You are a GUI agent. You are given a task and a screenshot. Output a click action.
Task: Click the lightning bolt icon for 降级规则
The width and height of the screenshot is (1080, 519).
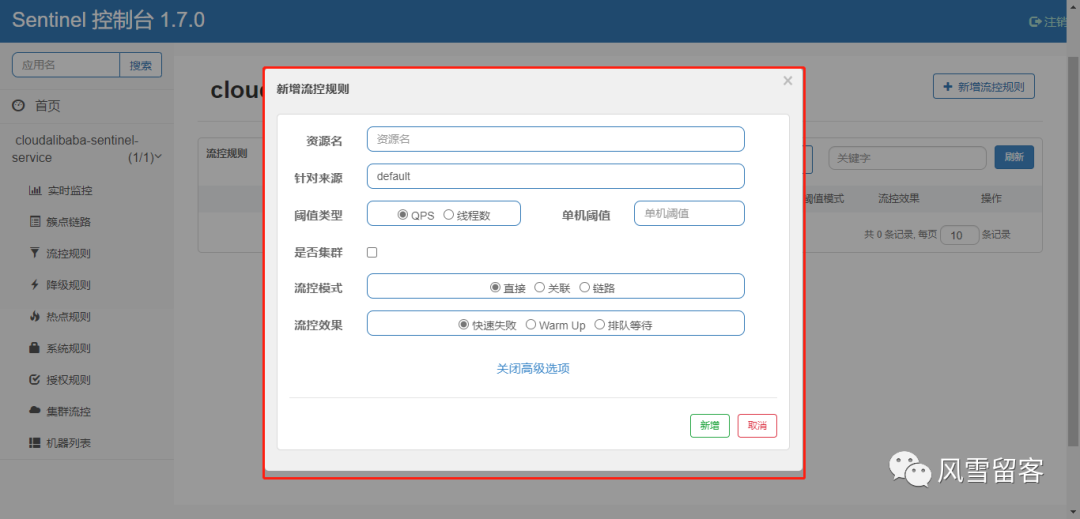click(x=35, y=285)
